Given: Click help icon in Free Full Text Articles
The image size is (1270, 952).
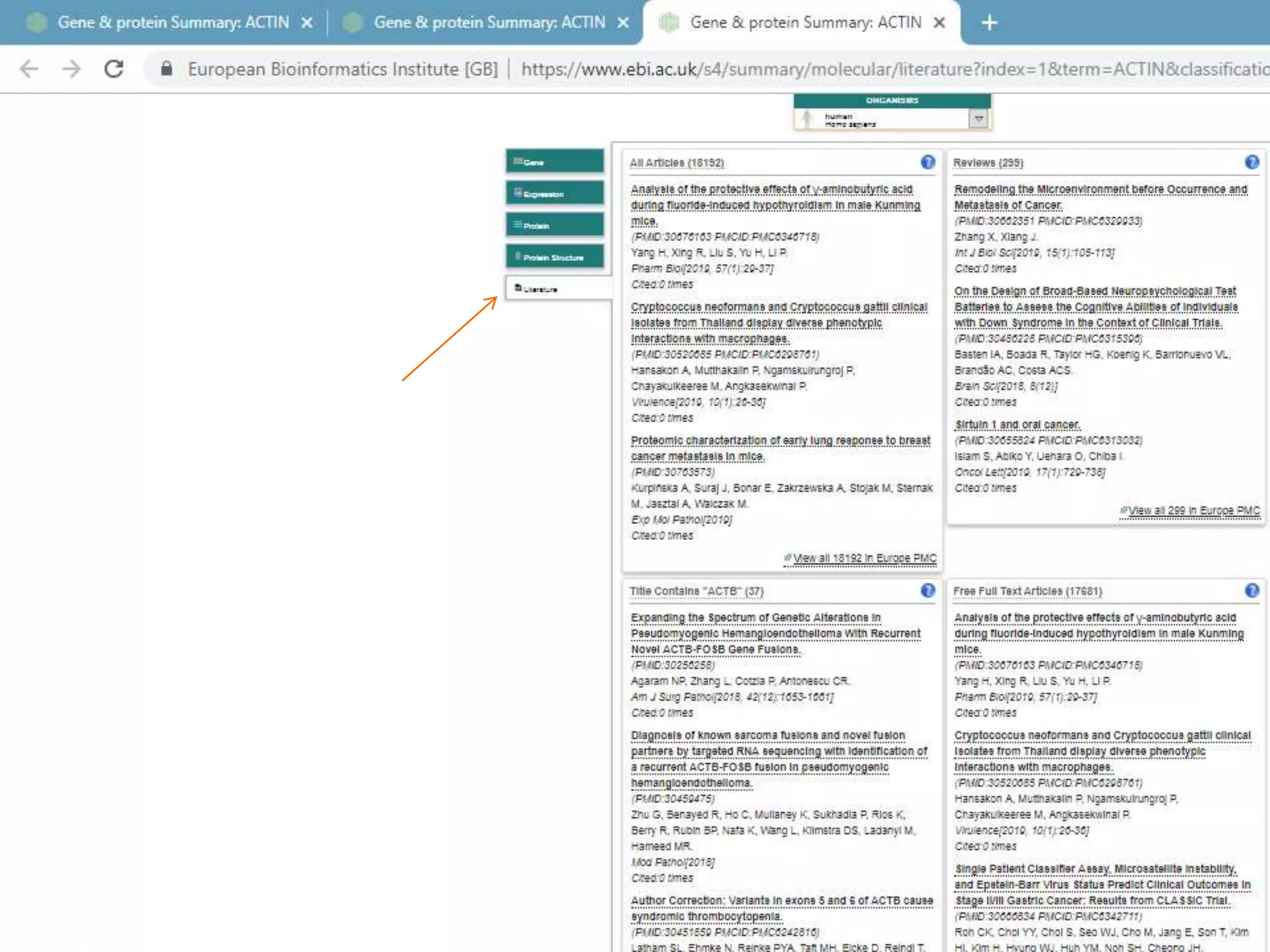Looking at the screenshot, I should click(1251, 591).
